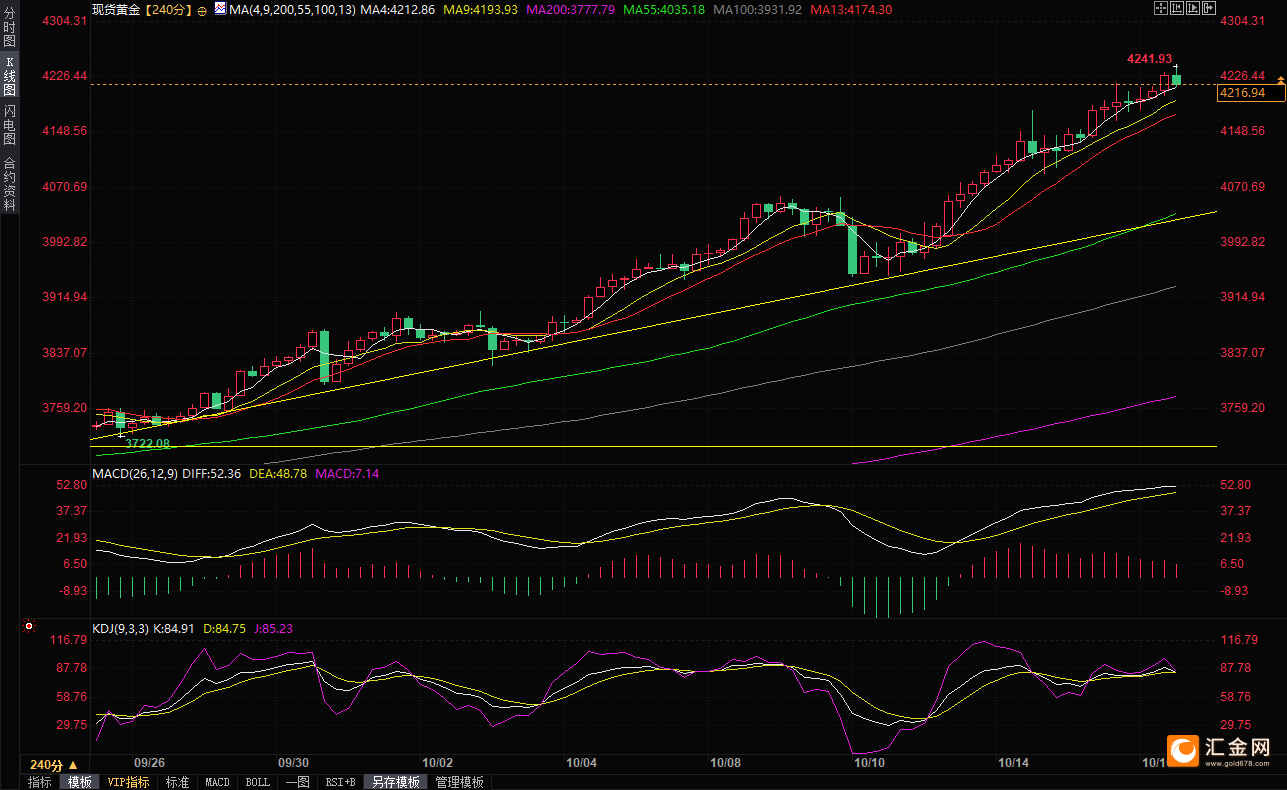The image size is (1287, 790).
Task: Select the VIP指标 tab
Action: [128, 782]
